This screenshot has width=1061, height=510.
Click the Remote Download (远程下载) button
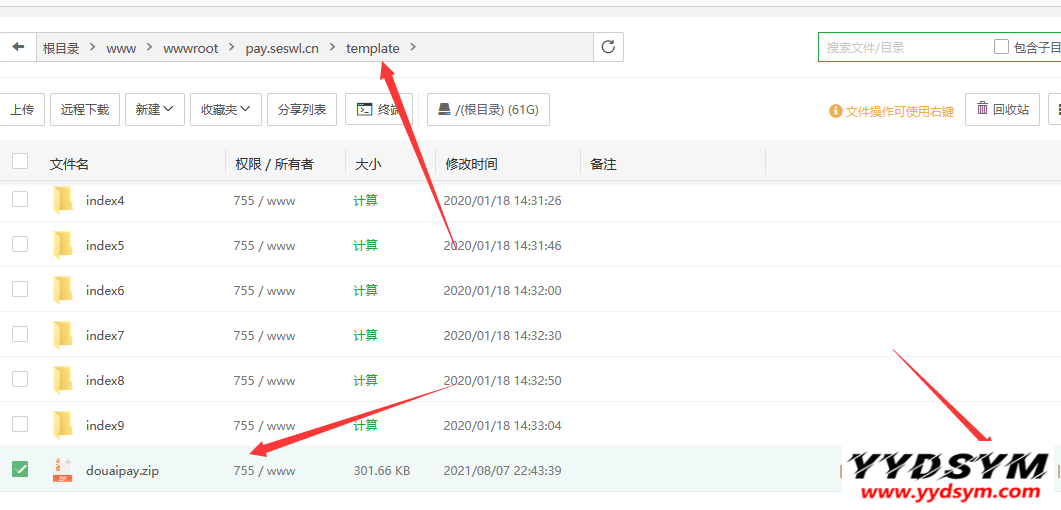(x=85, y=110)
